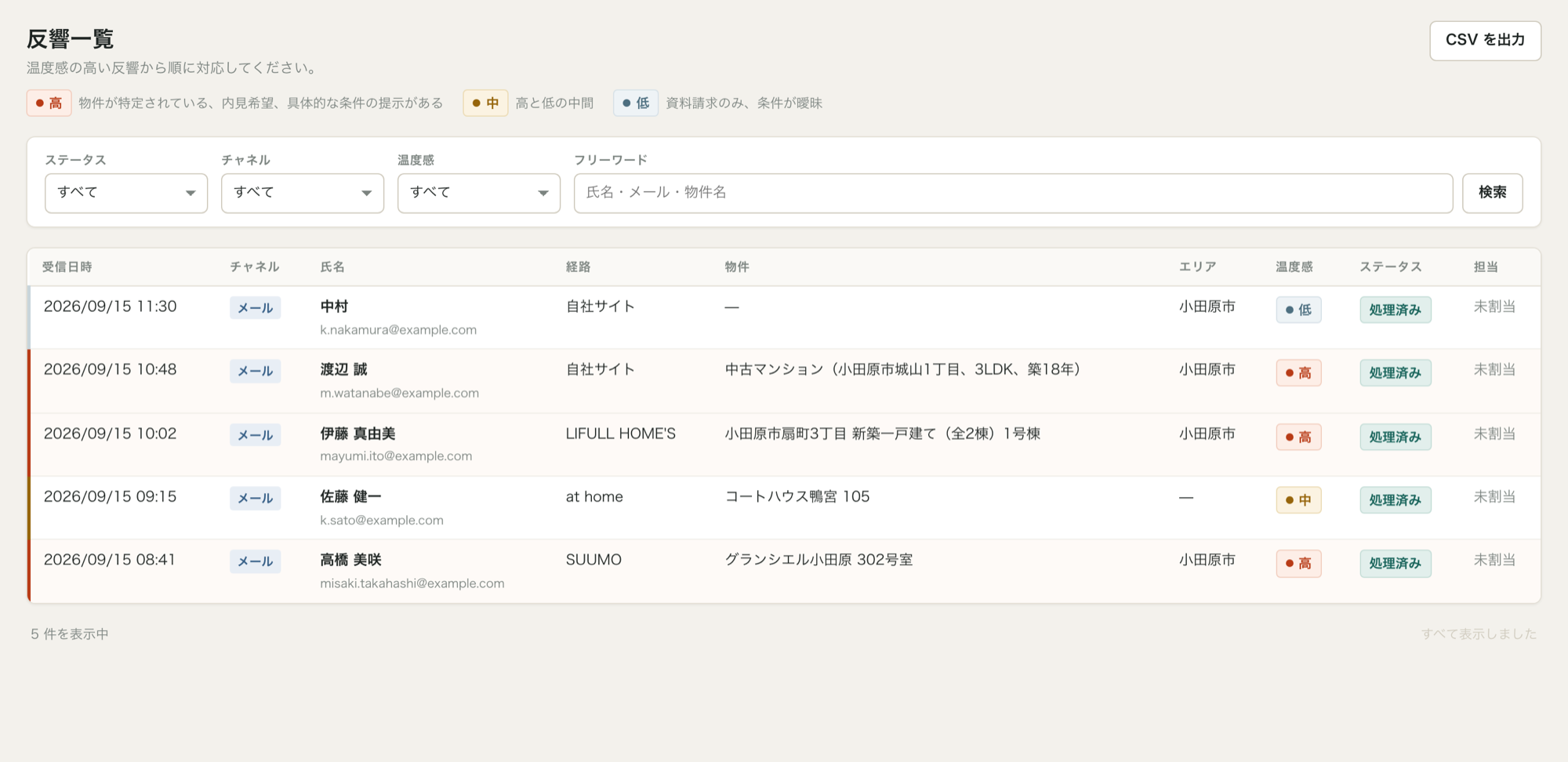Click the 高 badge in 渡辺 誠's row
1568x762 pixels.
tap(1298, 373)
